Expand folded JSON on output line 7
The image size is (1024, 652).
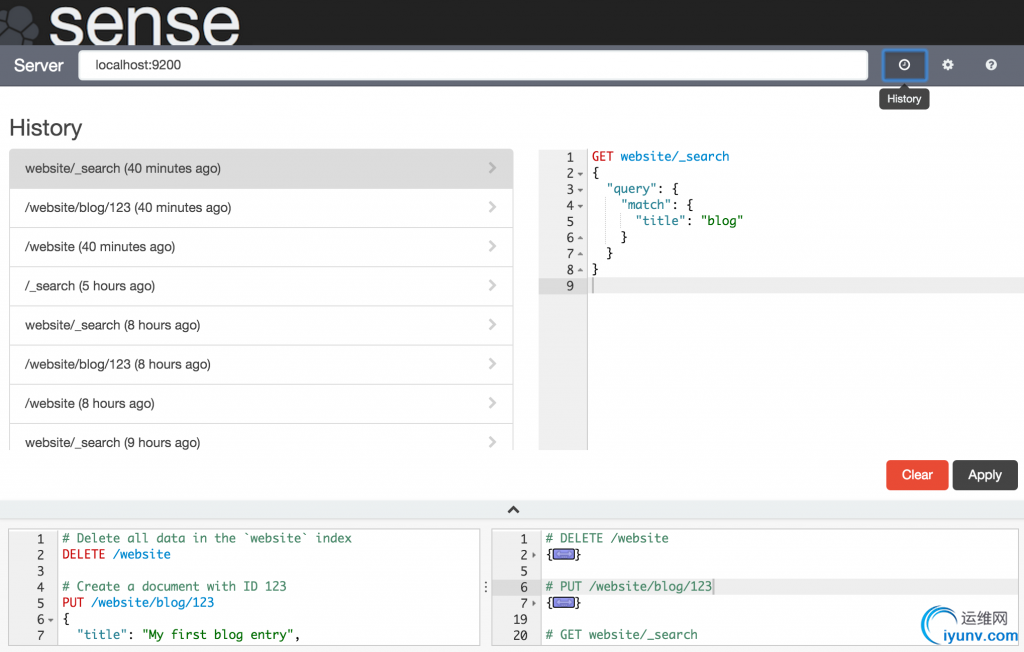[563, 602]
